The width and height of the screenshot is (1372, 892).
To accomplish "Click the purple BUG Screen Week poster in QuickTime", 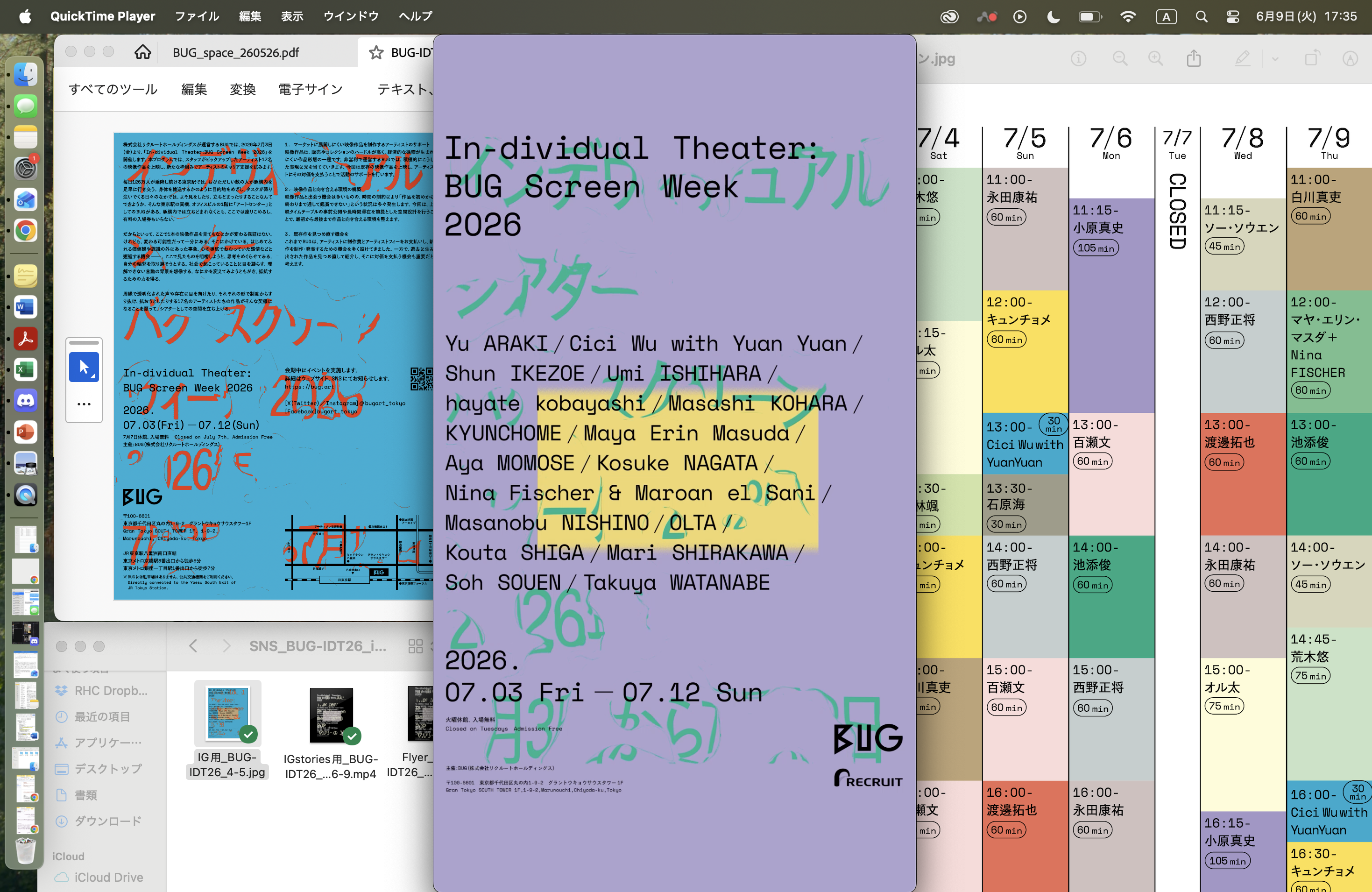I will coord(674,463).
